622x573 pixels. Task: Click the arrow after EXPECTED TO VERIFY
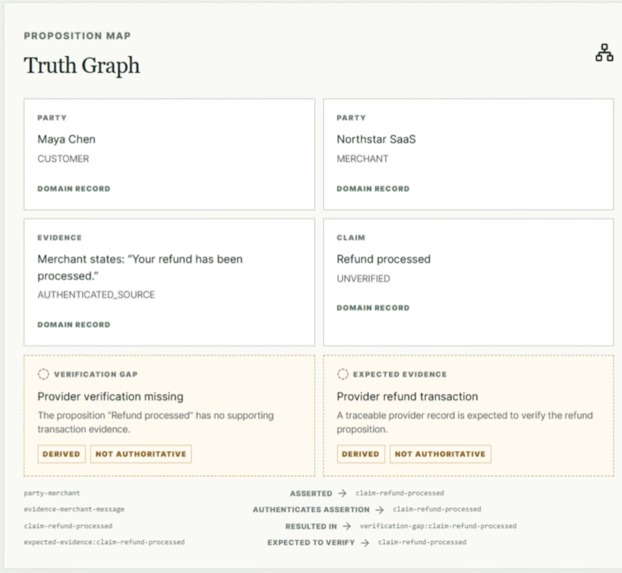click(x=365, y=542)
